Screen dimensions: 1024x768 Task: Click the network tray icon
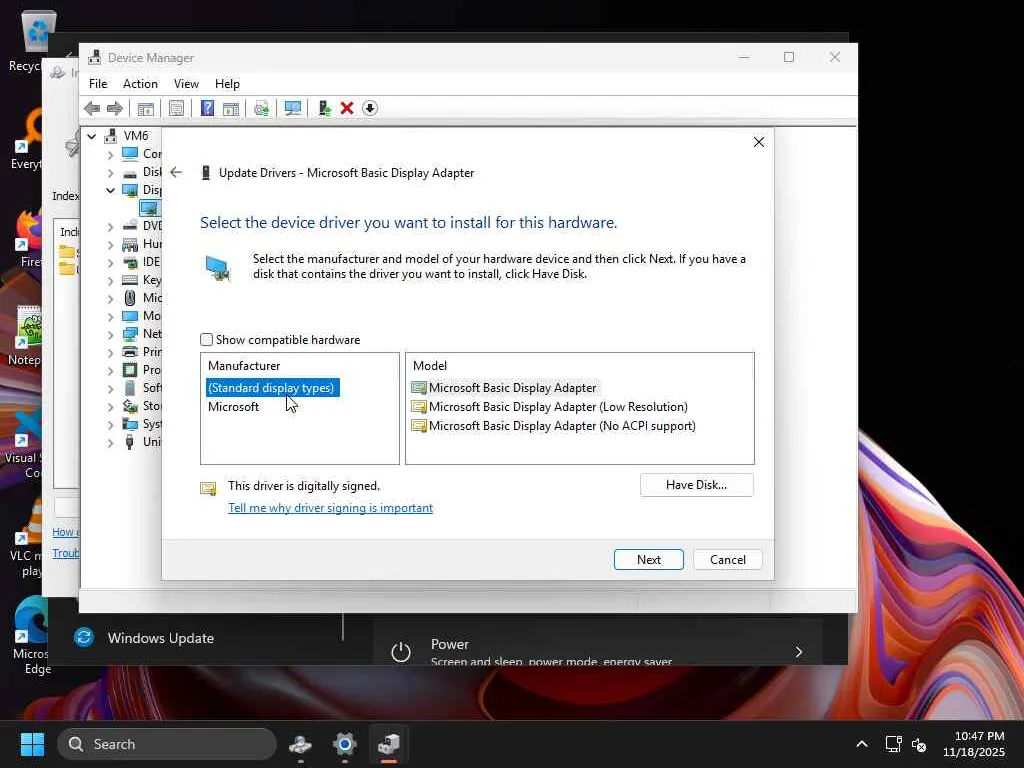point(893,744)
